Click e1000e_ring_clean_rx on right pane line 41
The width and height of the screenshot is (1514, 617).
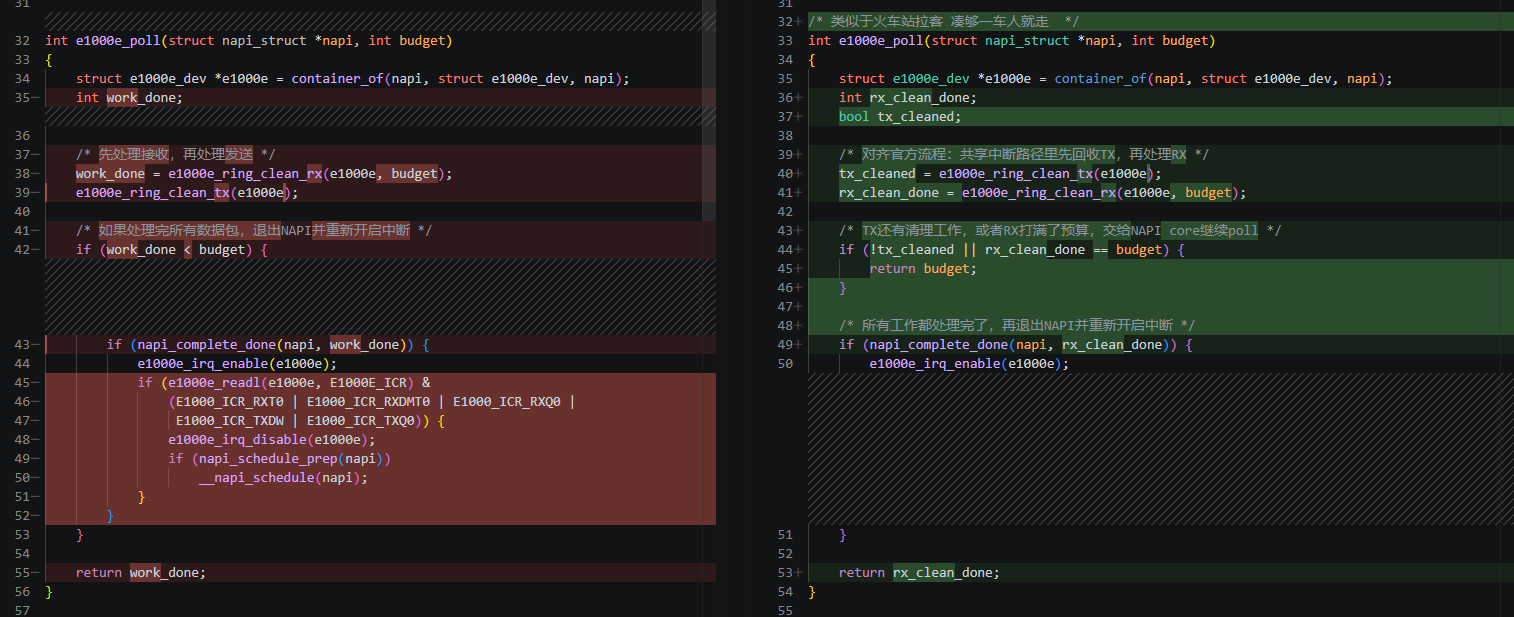[x=1039, y=192]
